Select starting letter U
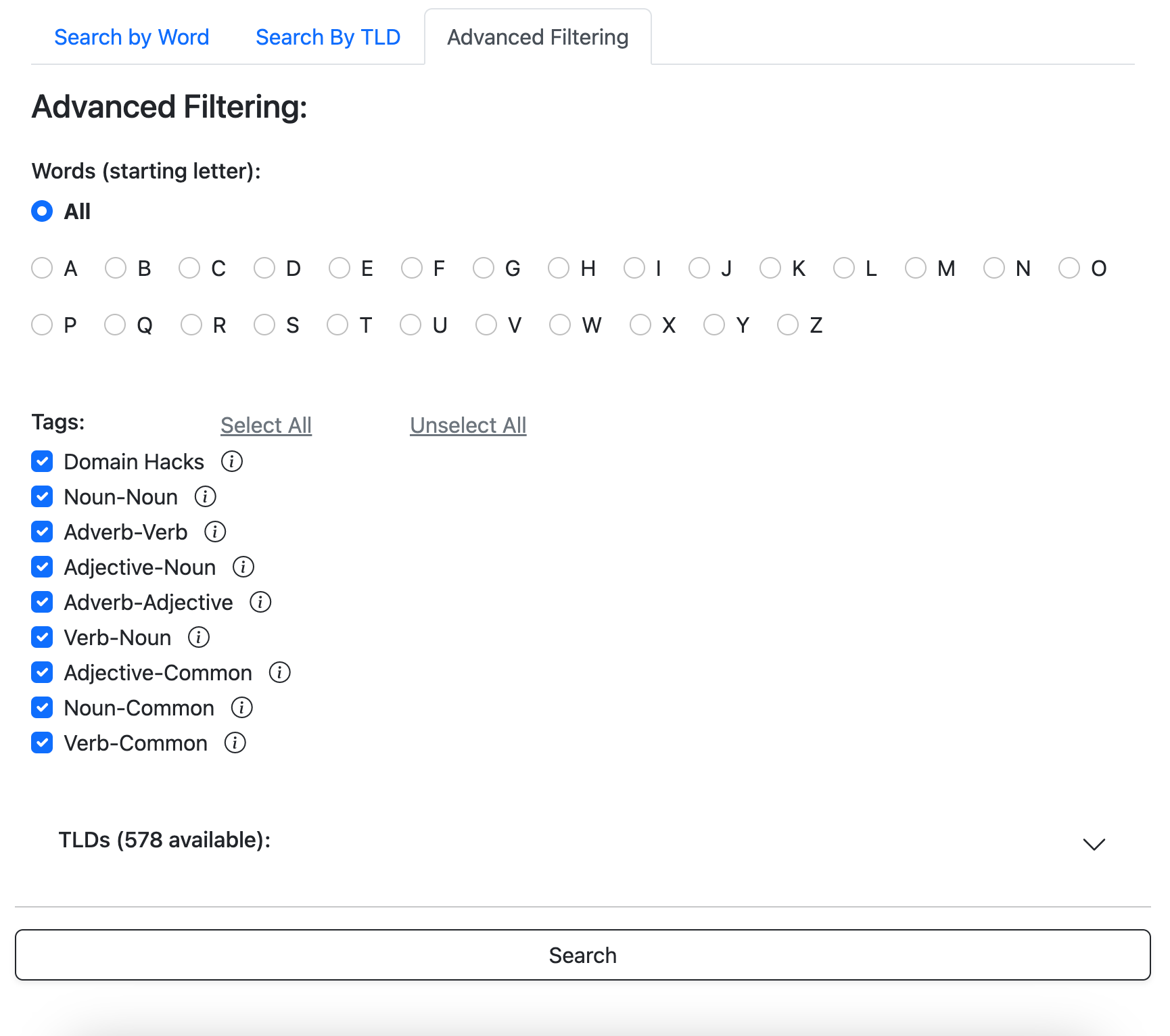 [411, 325]
